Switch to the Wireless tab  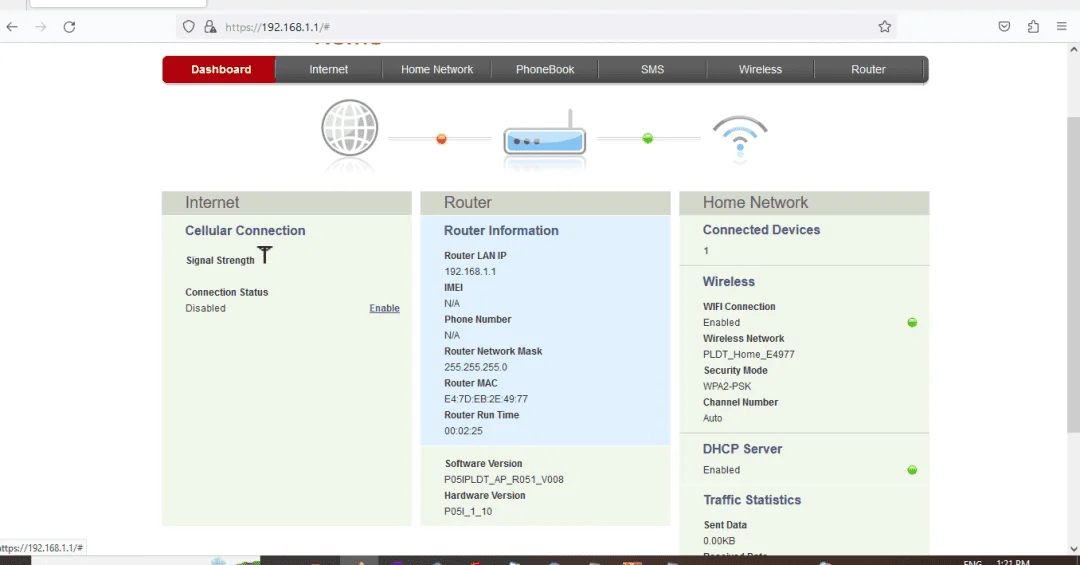[760, 70]
